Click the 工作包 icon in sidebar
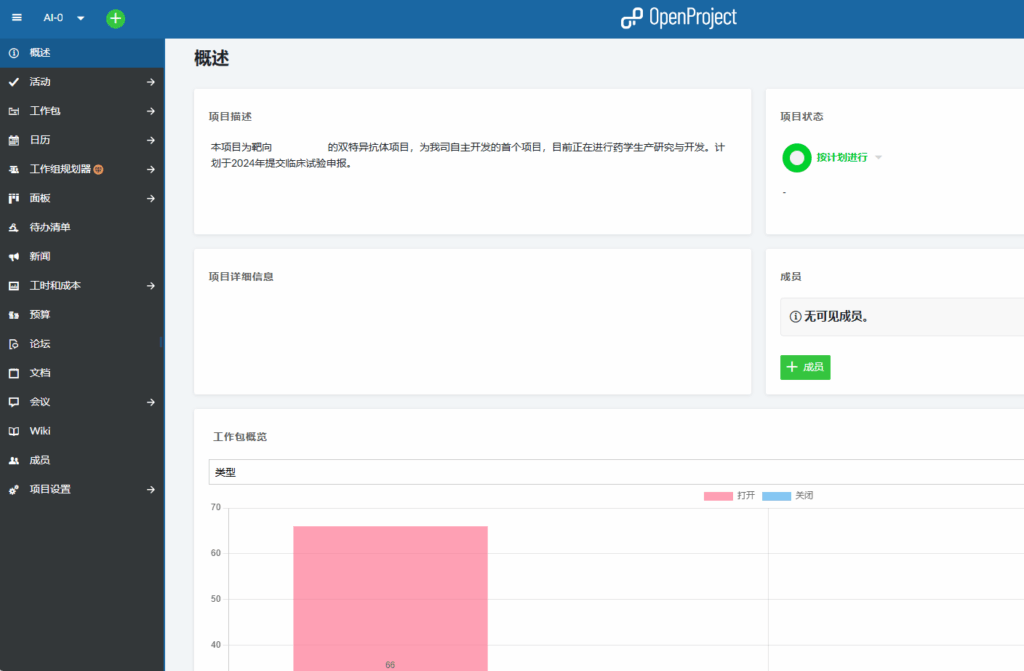 point(14,111)
